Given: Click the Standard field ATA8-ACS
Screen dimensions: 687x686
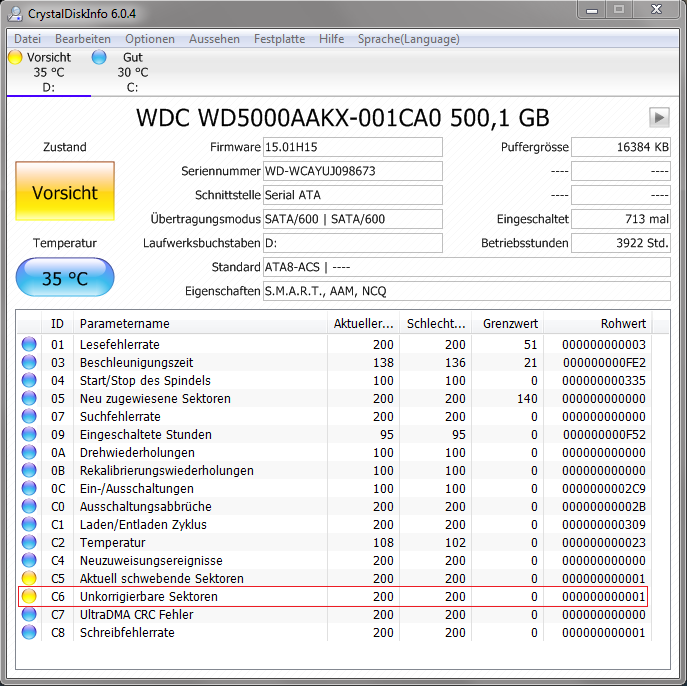Looking at the screenshot, I should coord(467,267).
